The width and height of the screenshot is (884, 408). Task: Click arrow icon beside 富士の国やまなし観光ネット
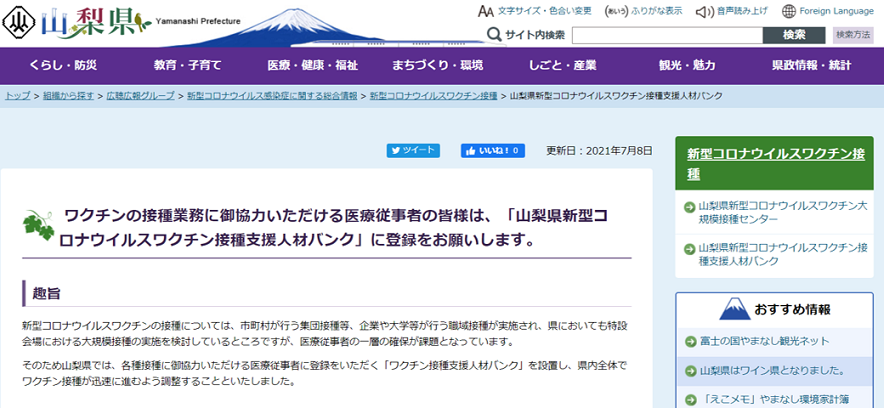tap(690, 342)
